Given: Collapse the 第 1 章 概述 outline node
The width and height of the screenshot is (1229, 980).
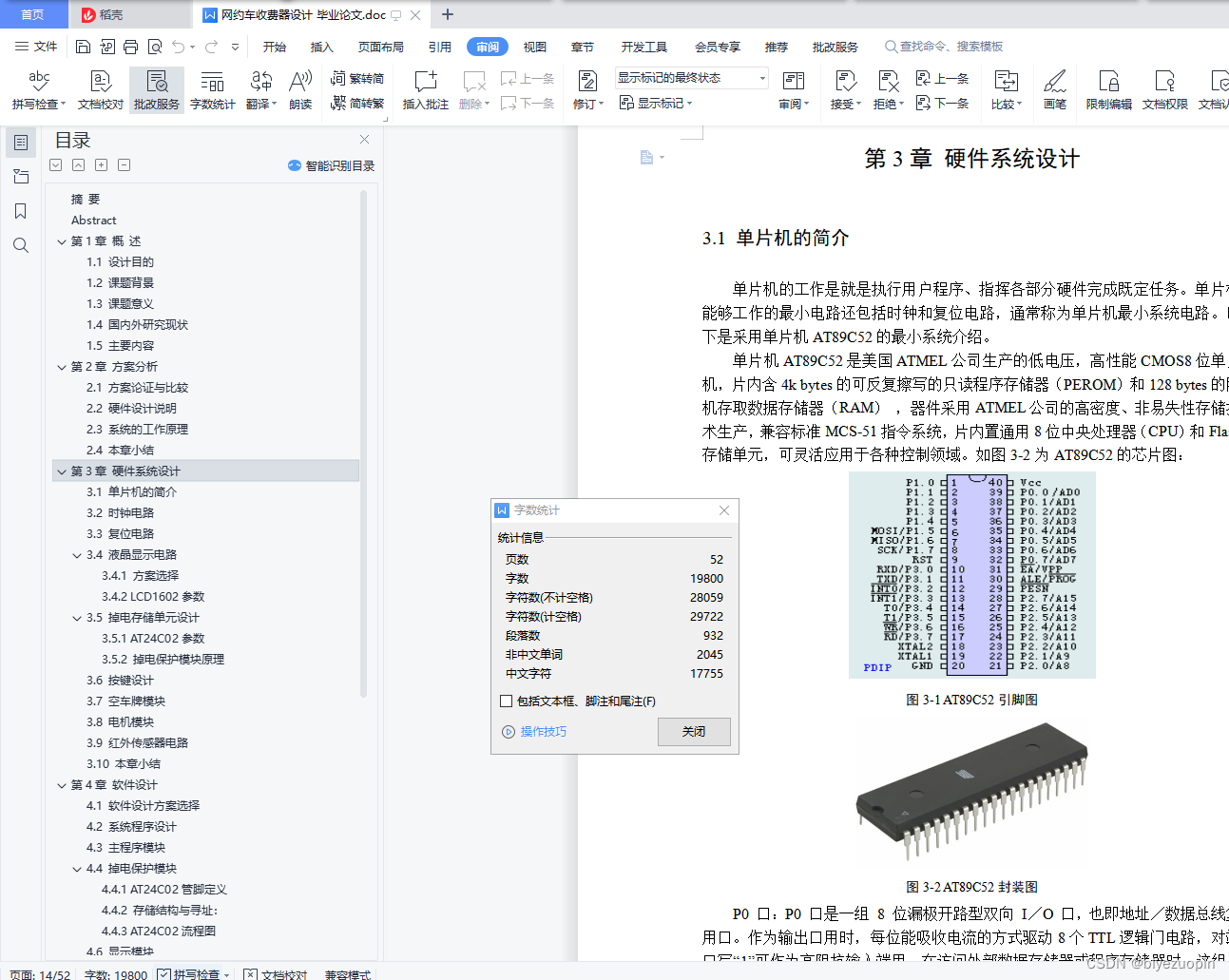Looking at the screenshot, I should (62, 241).
